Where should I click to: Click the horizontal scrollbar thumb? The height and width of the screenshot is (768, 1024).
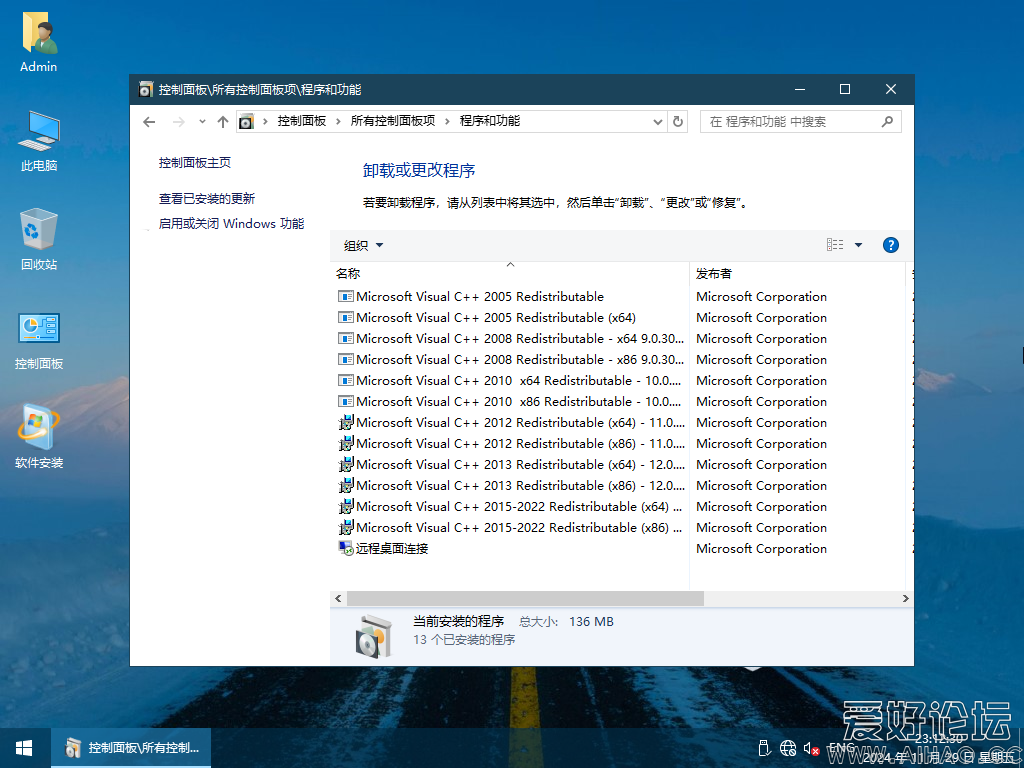pyautogui.click(x=525, y=598)
